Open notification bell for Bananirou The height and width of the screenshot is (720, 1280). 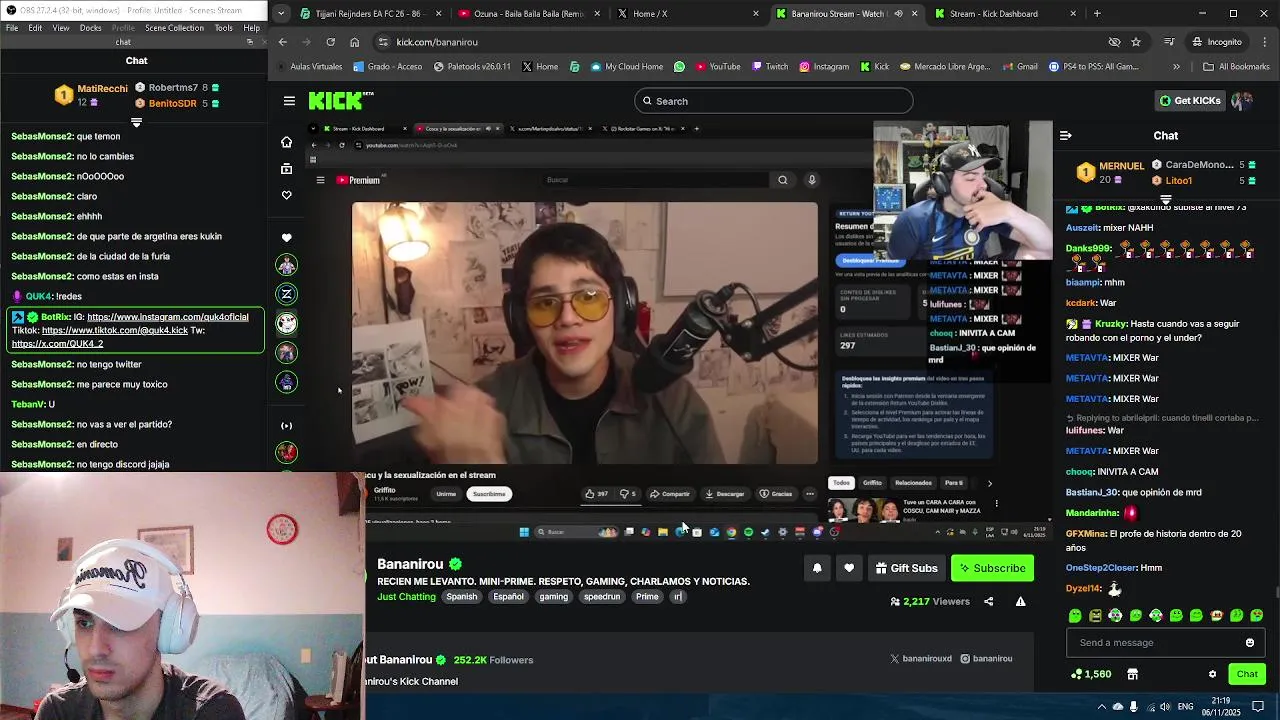tap(817, 568)
